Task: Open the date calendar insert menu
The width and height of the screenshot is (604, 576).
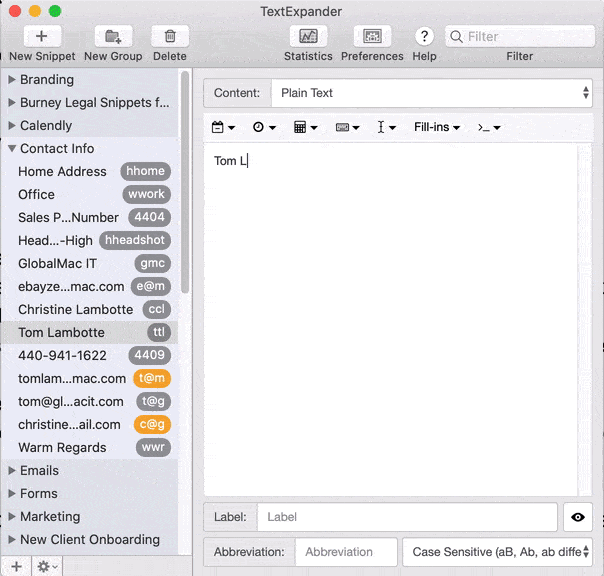Action: 223,127
